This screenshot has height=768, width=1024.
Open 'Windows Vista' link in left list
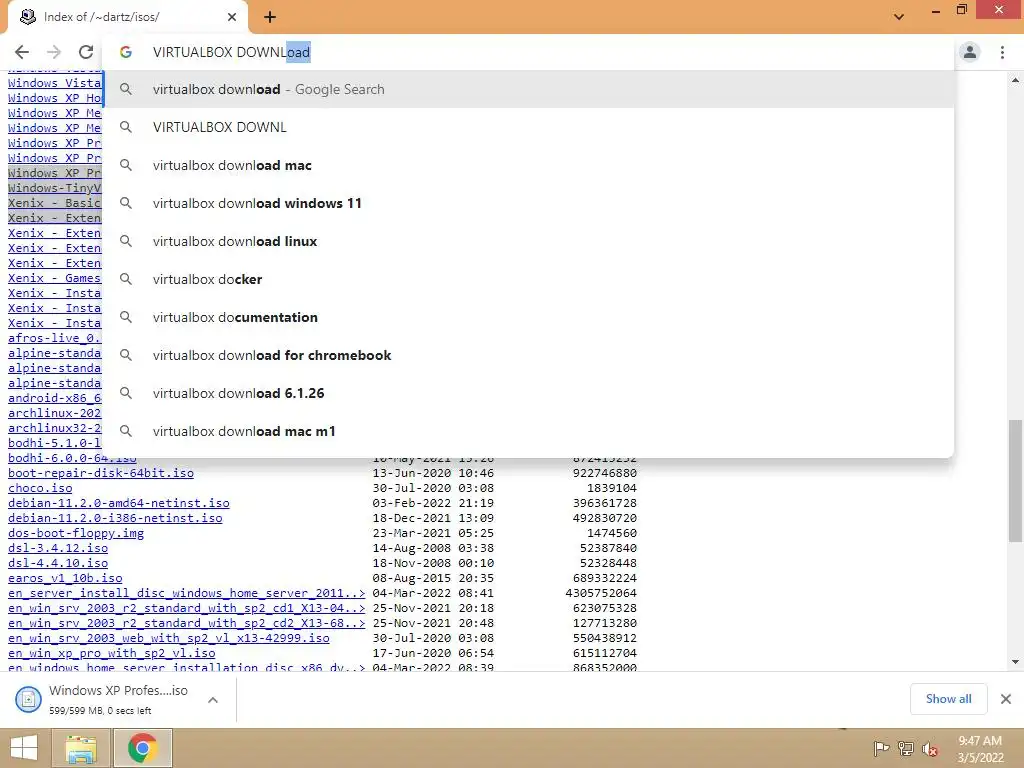pos(54,83)
